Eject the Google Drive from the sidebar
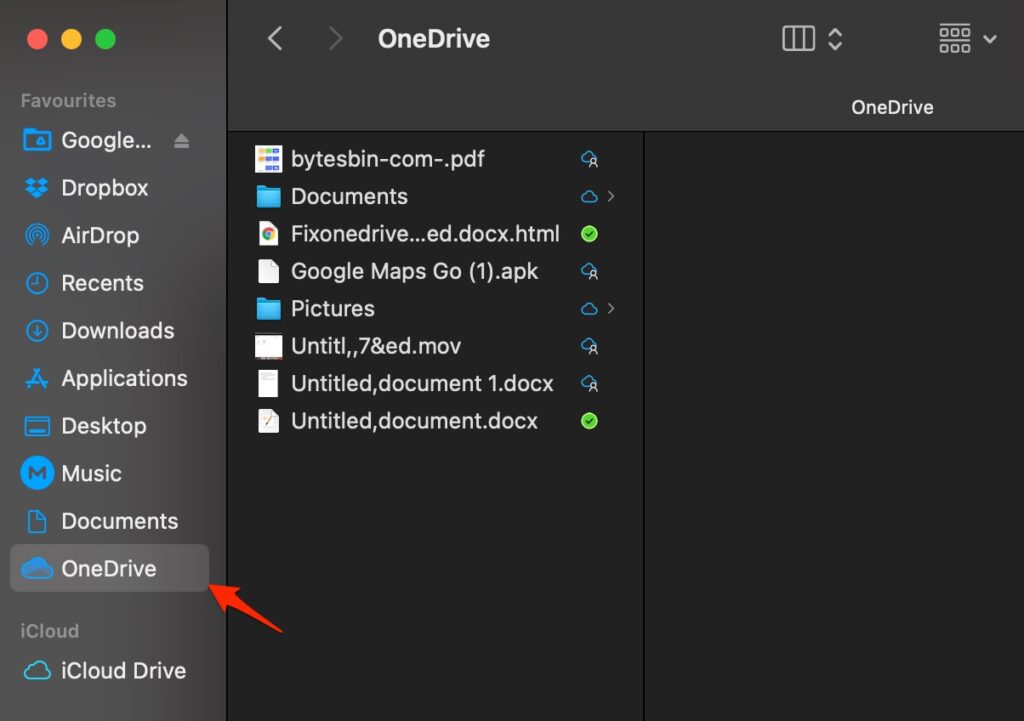The width and height of the screenshot is (1024, 721). click(x=181, y=140)
